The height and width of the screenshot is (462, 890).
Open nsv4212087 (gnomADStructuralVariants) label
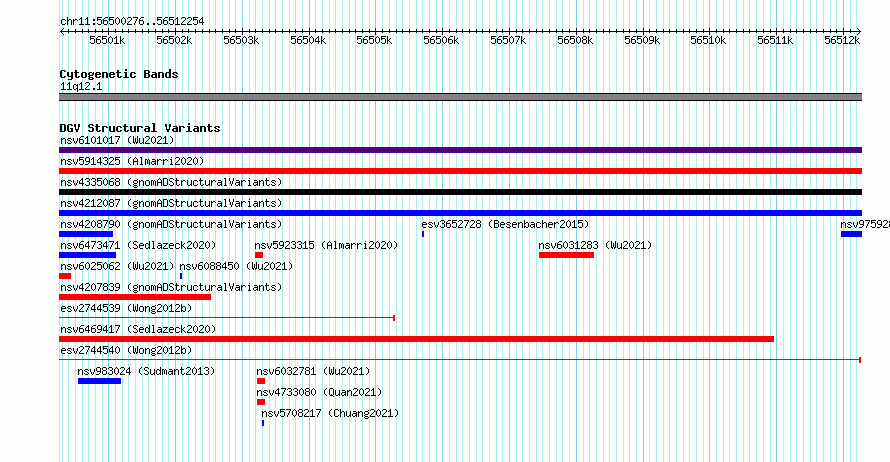pos(171,203)
